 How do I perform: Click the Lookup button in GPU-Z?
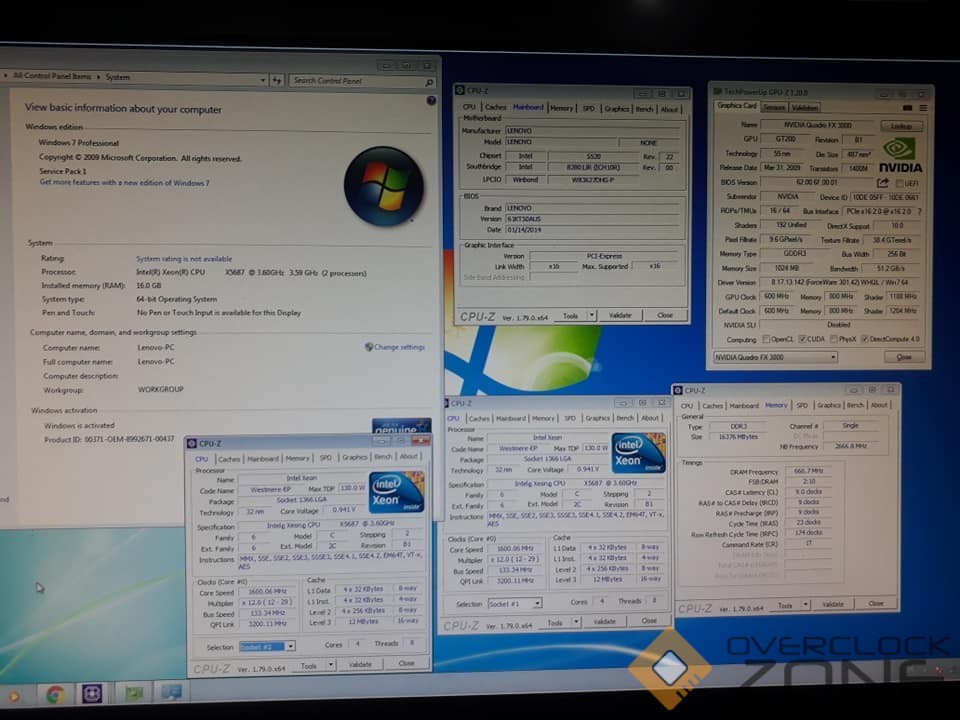coord(901,126)
